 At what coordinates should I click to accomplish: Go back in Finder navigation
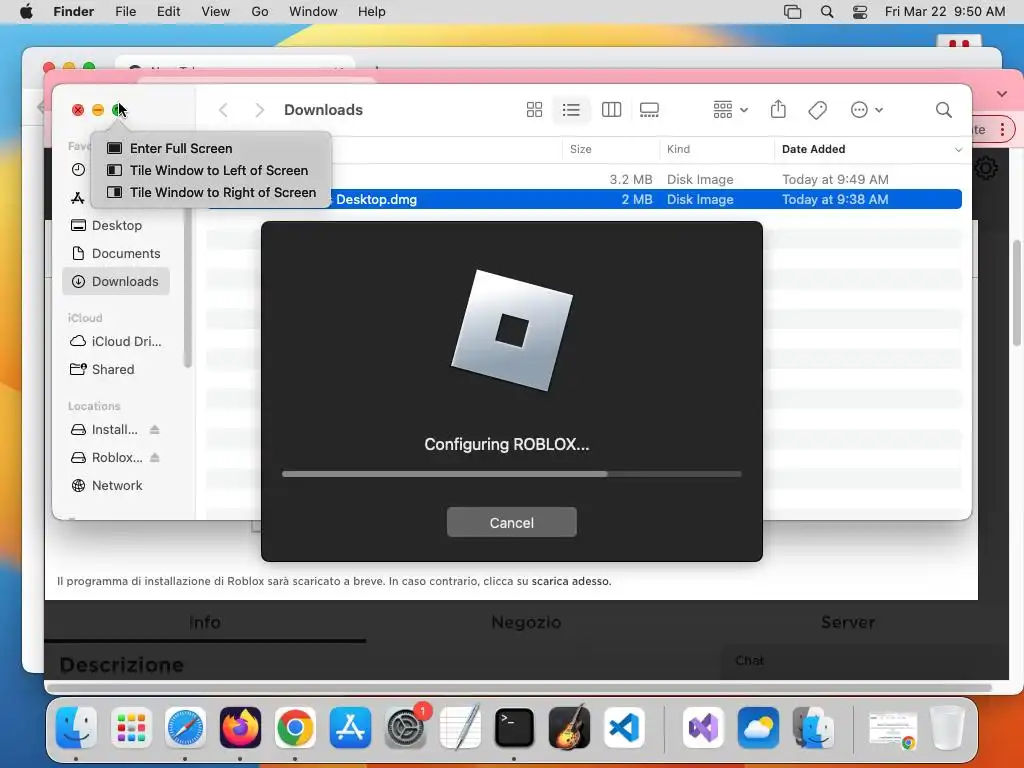[x=223, y=110]
